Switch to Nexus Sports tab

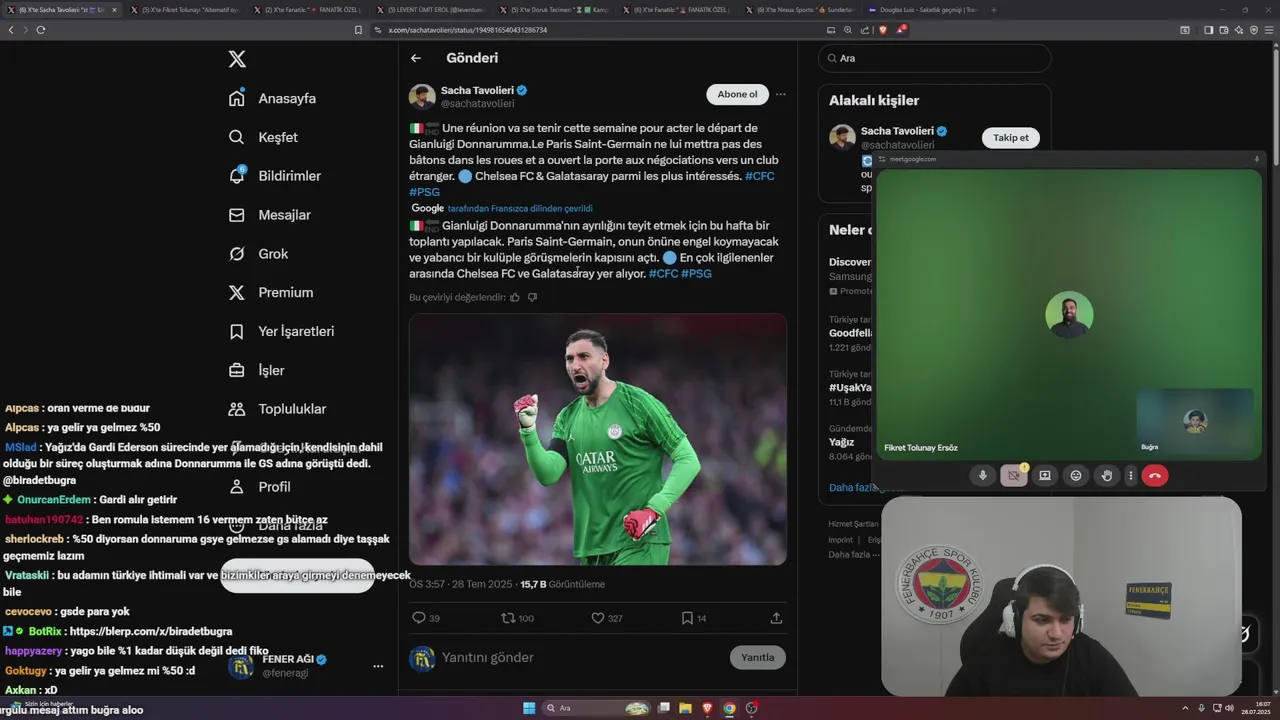coord(800,9)
